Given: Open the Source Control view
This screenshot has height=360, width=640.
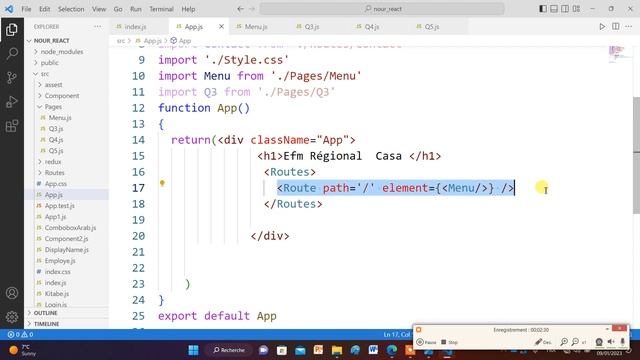Looking at the screenshot, I should point(12,78).
